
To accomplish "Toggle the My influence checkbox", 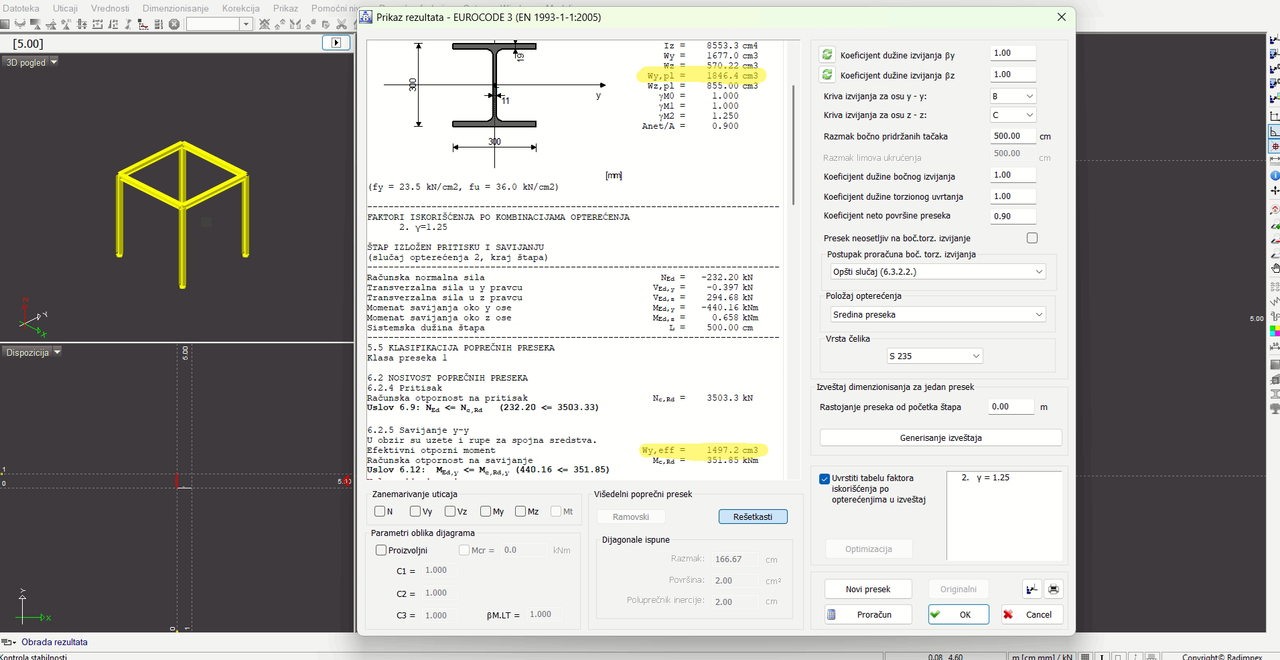I will (485, 512).
